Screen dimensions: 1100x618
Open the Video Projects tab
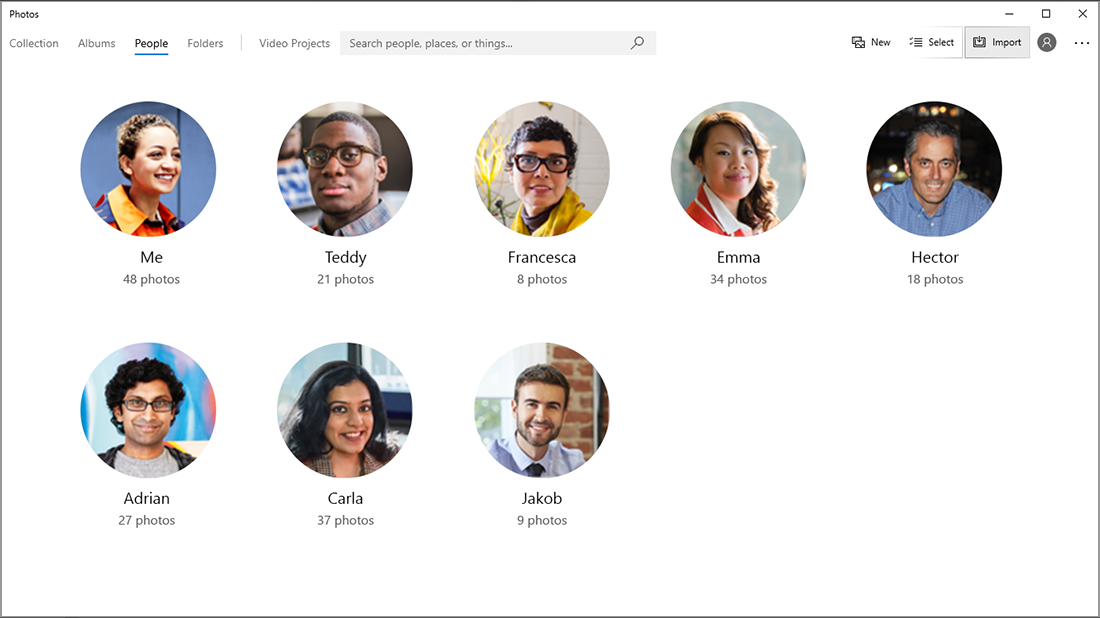[x=294, y=43]
